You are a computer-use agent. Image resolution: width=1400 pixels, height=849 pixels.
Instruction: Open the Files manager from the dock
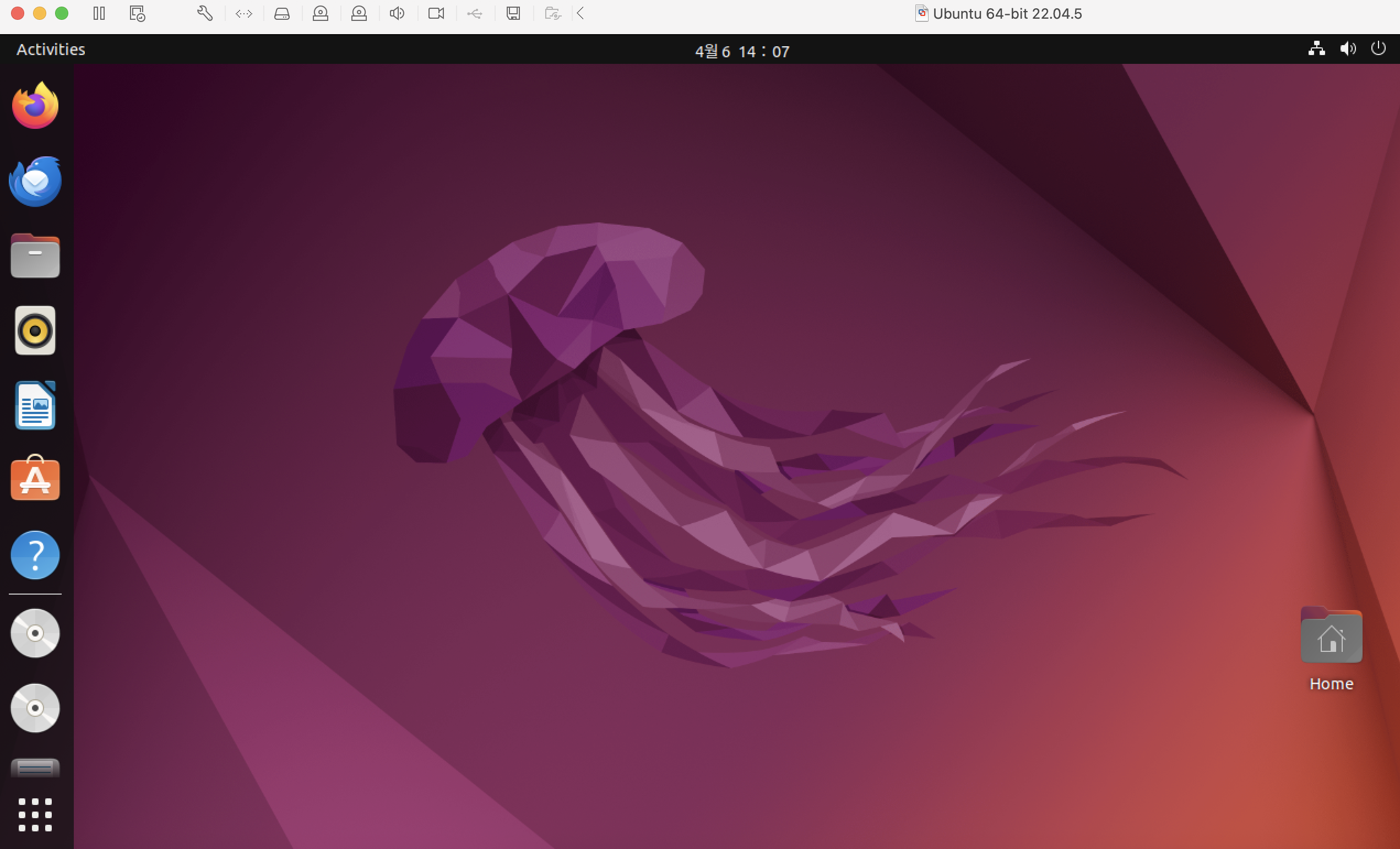tap(35, 256)
